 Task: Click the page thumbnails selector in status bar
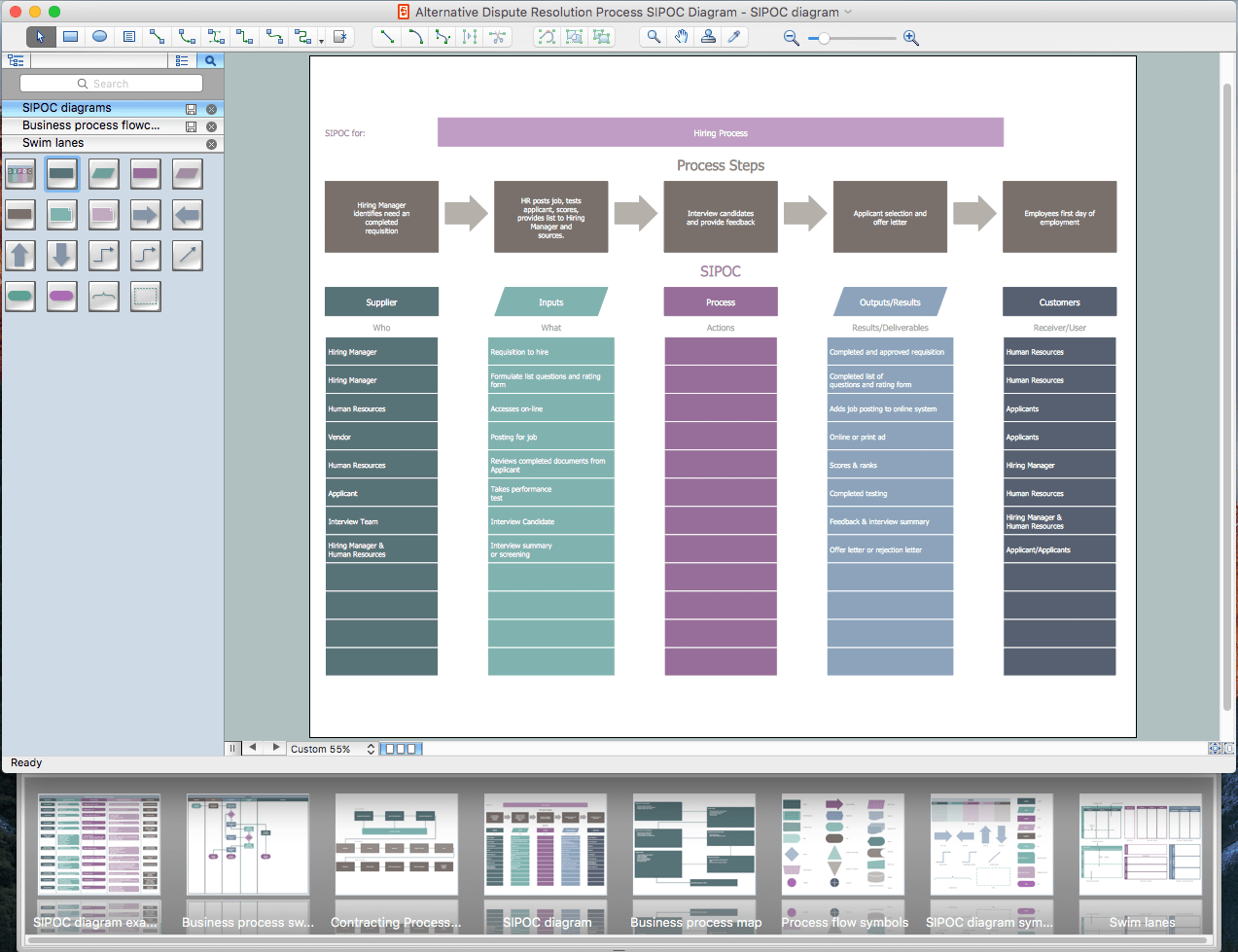[401, 749]
